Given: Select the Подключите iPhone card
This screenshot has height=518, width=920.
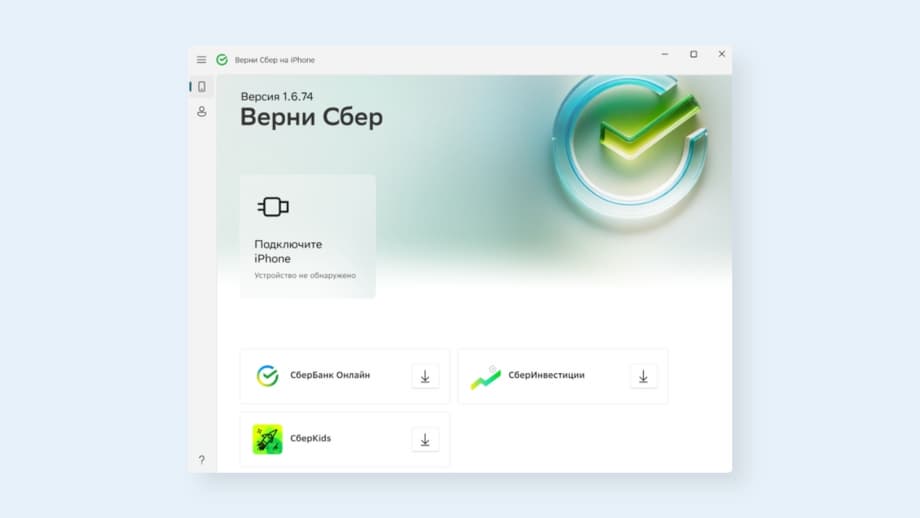Looking at the screenshot, I should pos(308,236).
